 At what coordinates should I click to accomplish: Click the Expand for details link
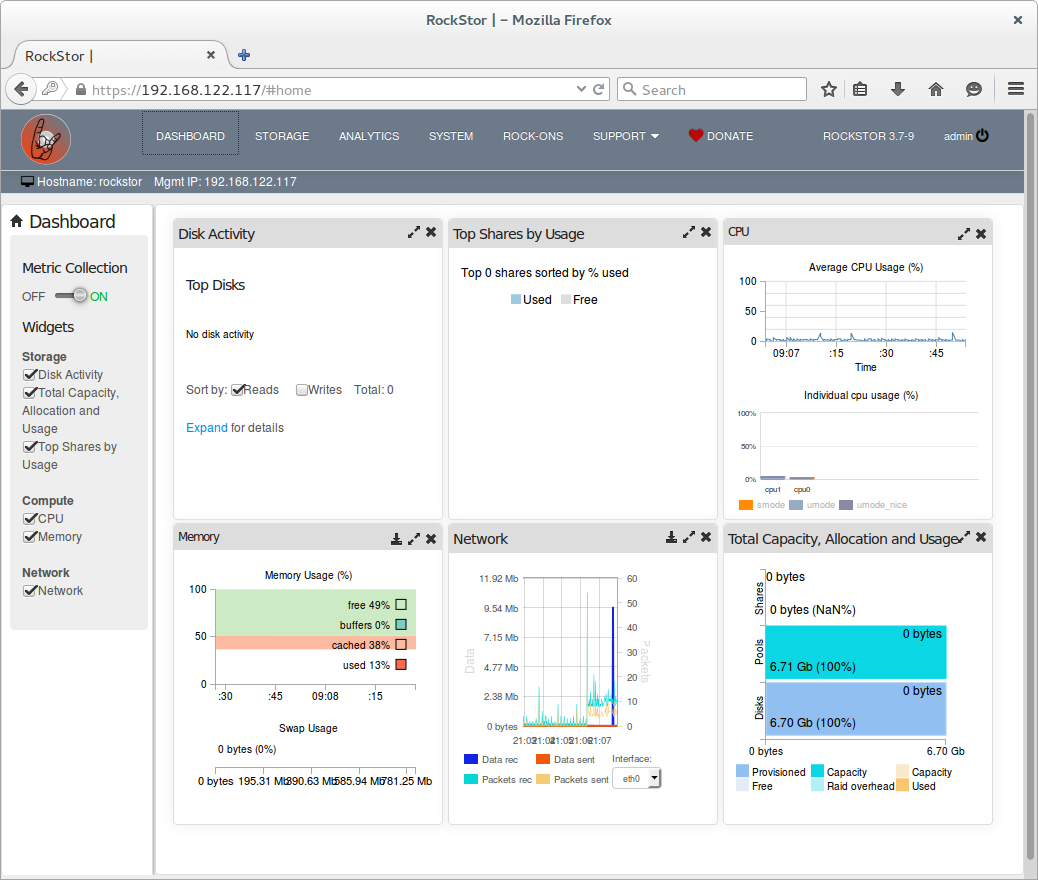click(x=207, y=428)
